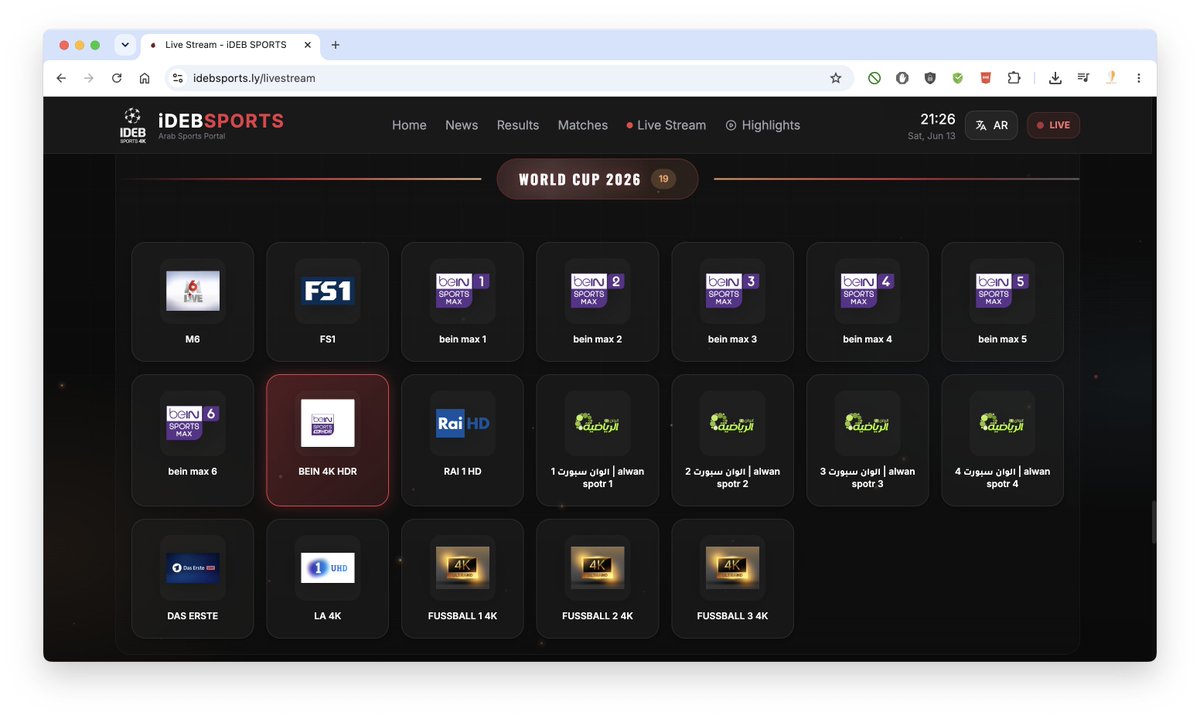Image resolution: width=1200 pixels, height=719 pixels.
Task: Open the DAS ERSTE channel
Action: [192, 578]
